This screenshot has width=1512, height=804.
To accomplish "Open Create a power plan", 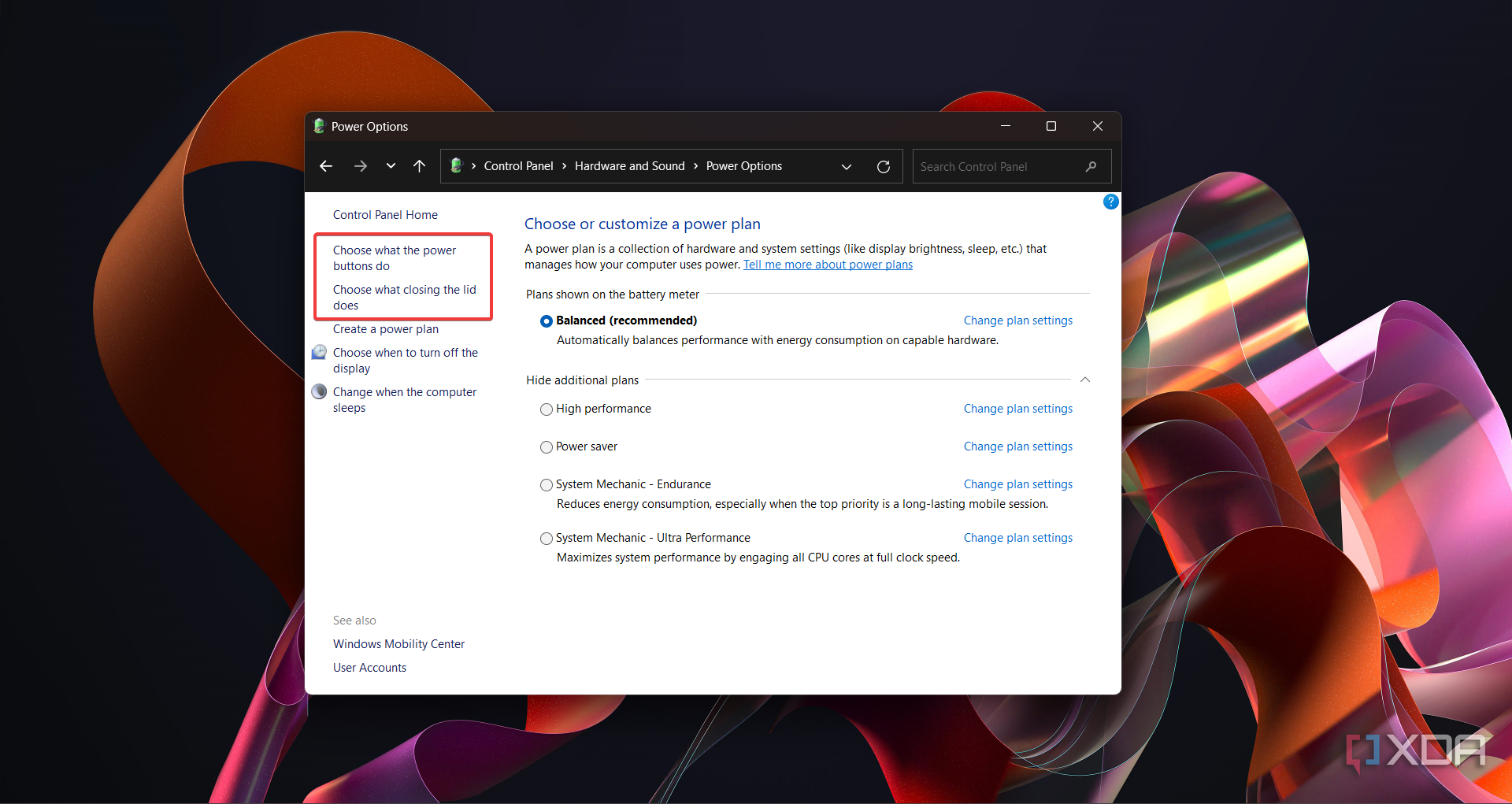I will (386, 329).
